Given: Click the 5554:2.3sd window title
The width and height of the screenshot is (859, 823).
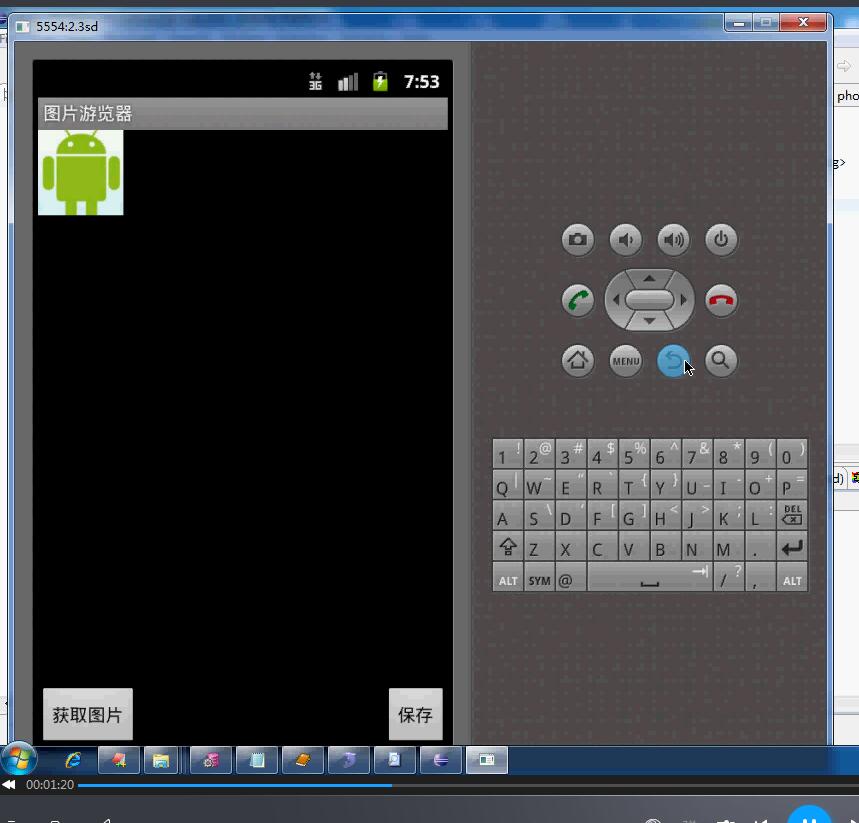Looking at the screenshot, I should point(67,26).
